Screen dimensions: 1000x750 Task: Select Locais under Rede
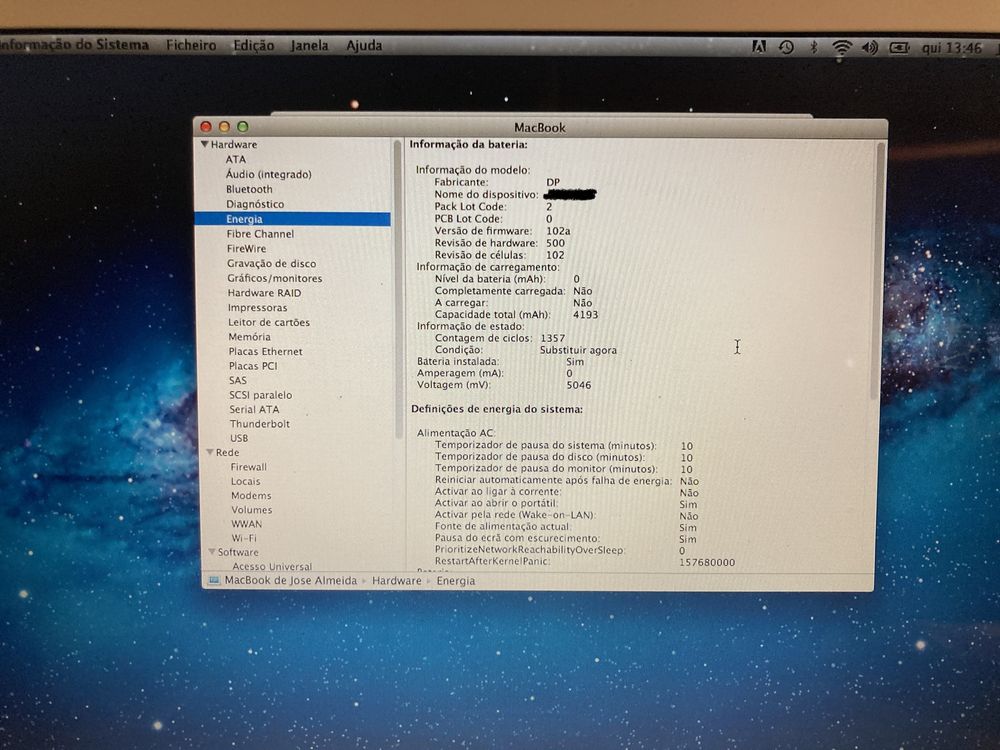246,482
